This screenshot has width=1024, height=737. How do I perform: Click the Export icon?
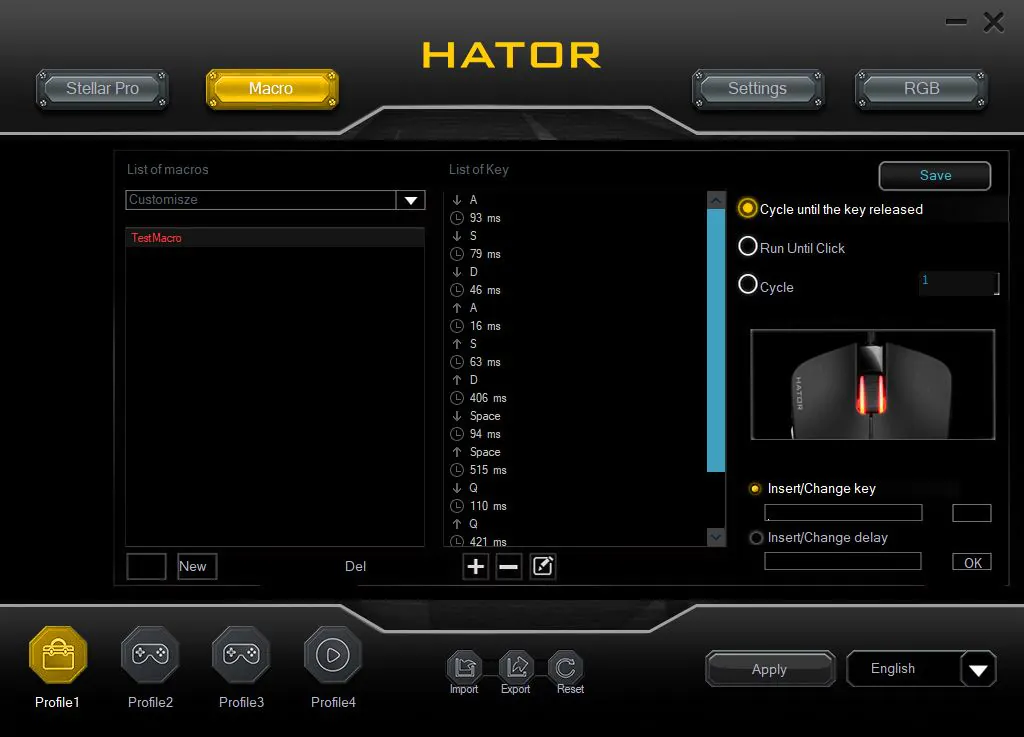(x=516, y=667)
